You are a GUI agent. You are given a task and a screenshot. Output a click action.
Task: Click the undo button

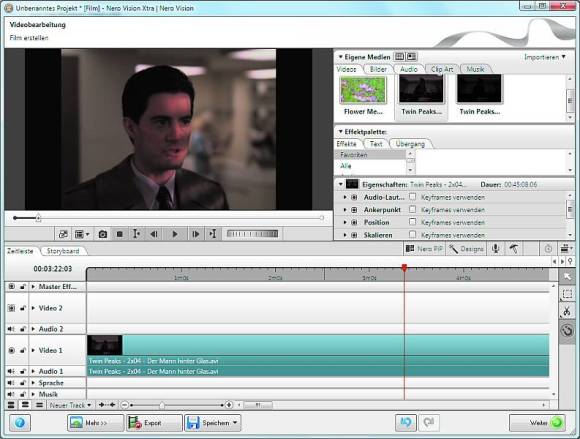(x=406, y=422)
